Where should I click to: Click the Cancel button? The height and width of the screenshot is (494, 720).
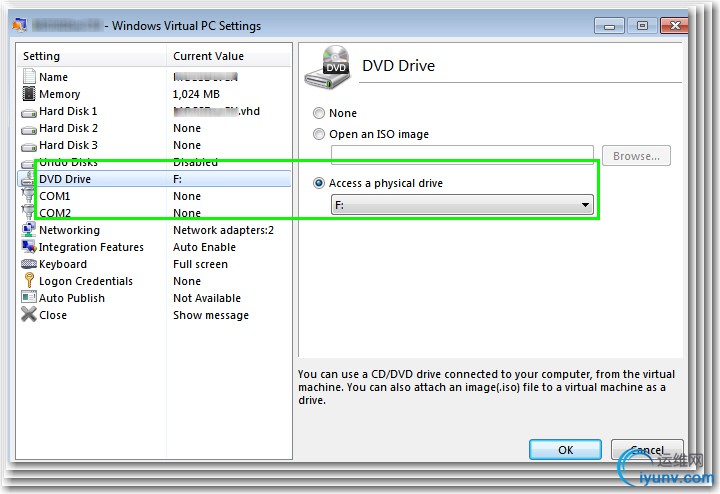click(x=647, y=449)
